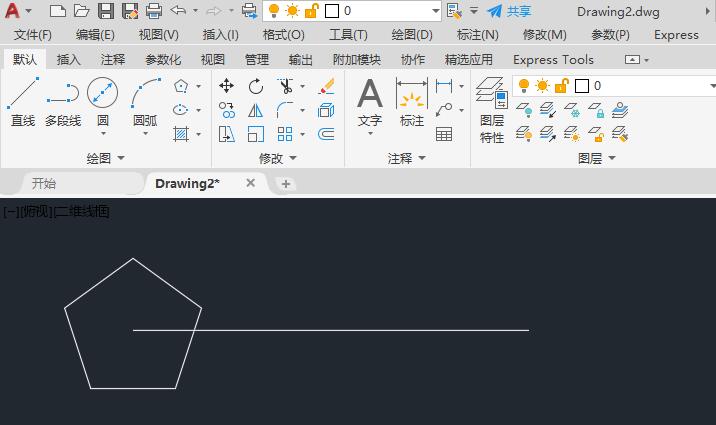Select the Circle (圆) tool
The image size is (716, 425).
[x=103, y=101]
